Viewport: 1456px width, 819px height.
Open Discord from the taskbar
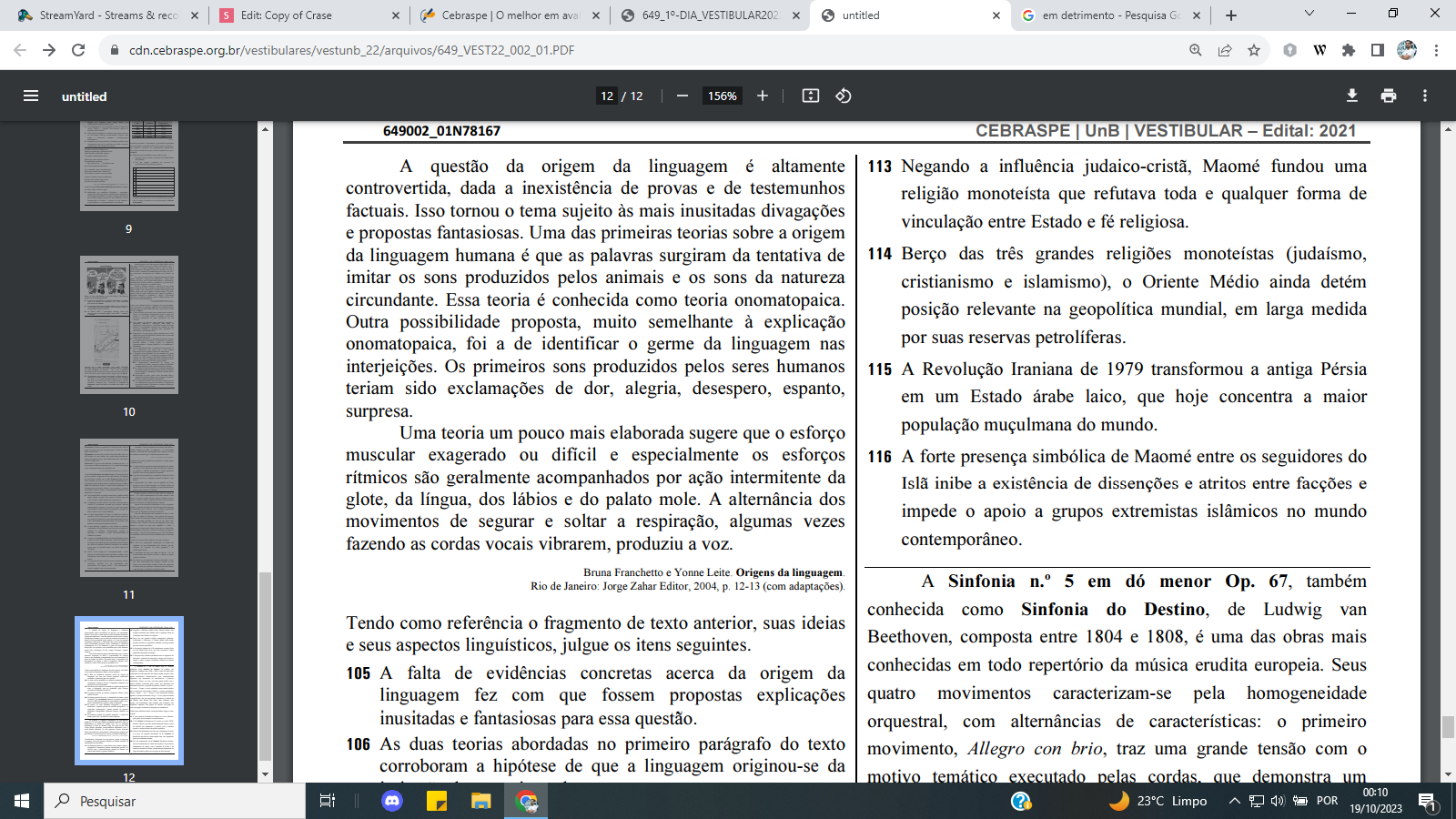[392, 801]
